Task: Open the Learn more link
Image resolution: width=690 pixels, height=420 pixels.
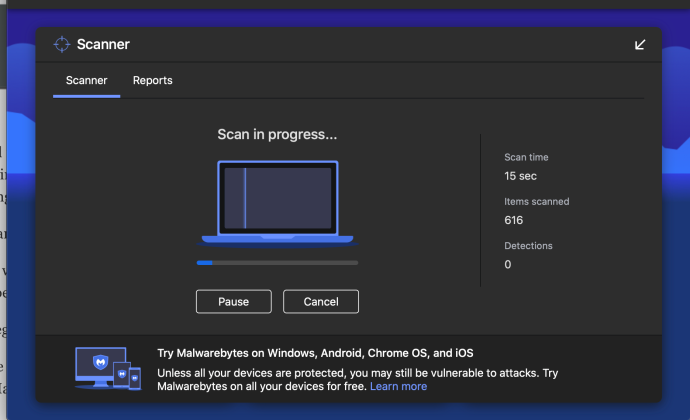Action: pos(398,387)
